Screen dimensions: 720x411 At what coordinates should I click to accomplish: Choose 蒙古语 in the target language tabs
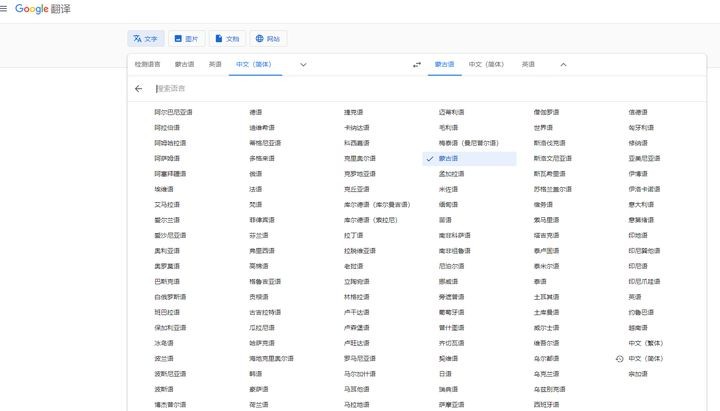click(x=444, y=64)
